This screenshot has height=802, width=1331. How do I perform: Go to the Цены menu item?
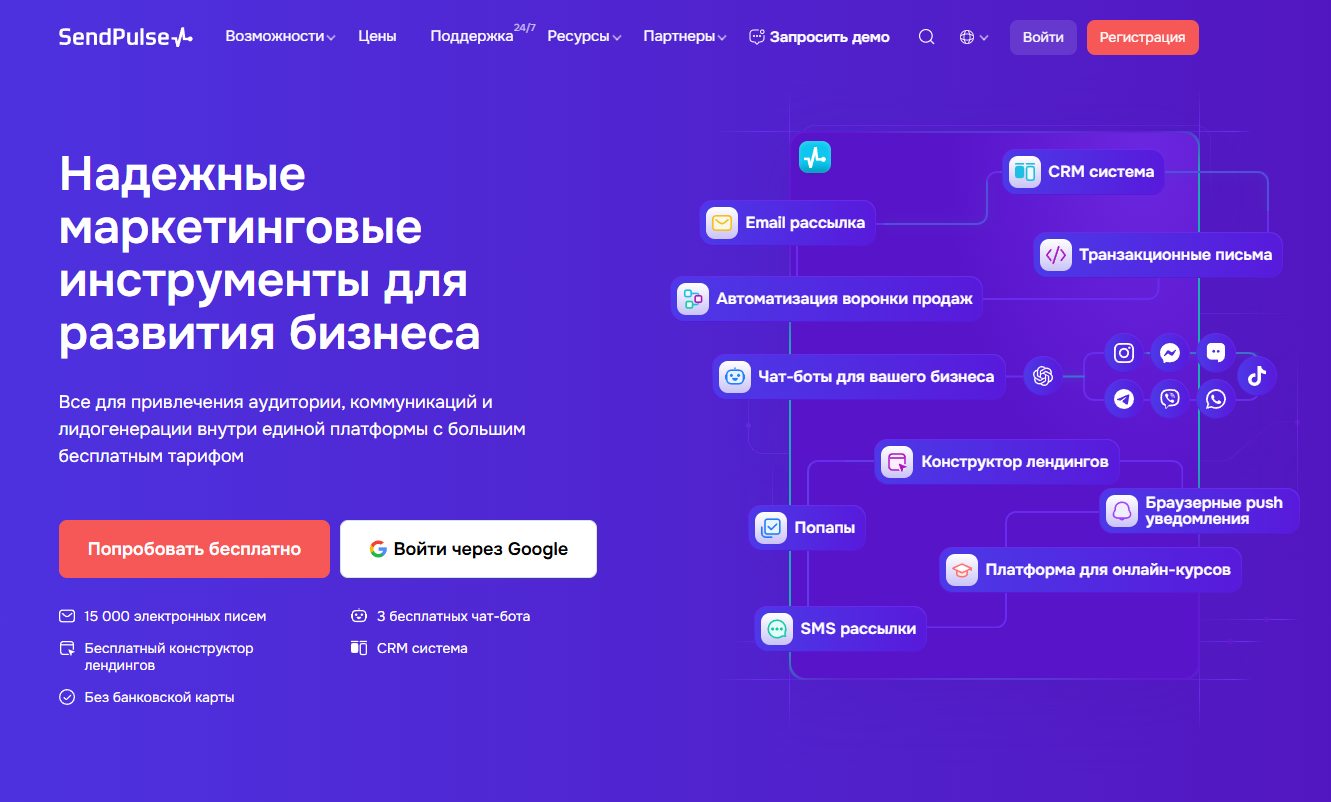tap(377, 36)
